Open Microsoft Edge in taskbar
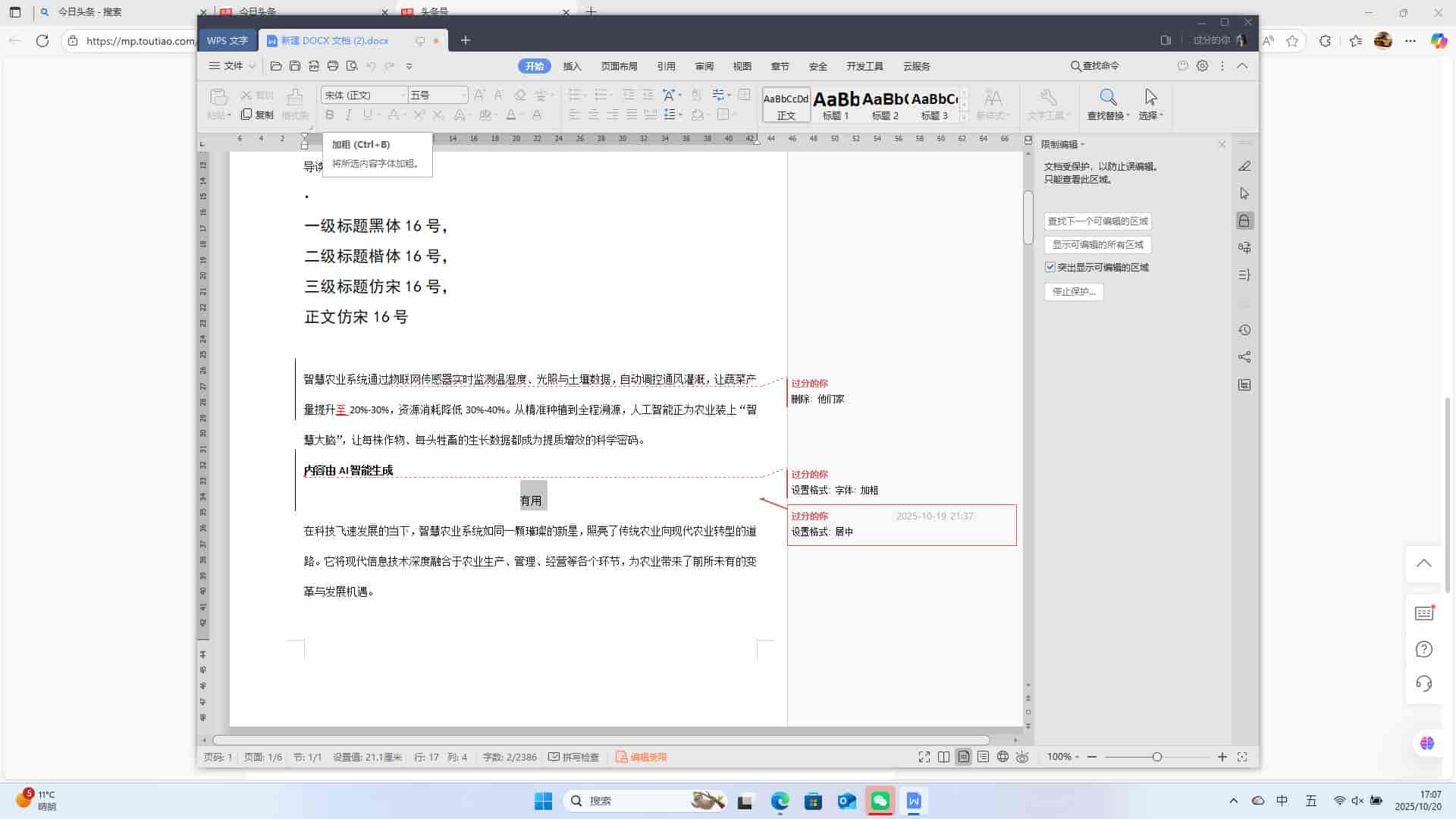This screenshot has width=1456, height=819. coord(780,801)
